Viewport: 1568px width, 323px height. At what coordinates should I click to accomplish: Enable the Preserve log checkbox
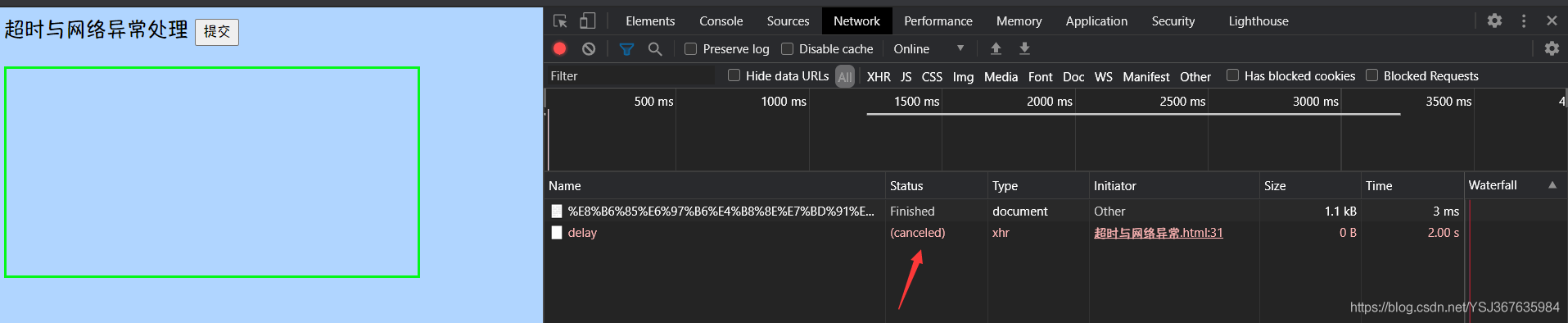click(690, 49)
